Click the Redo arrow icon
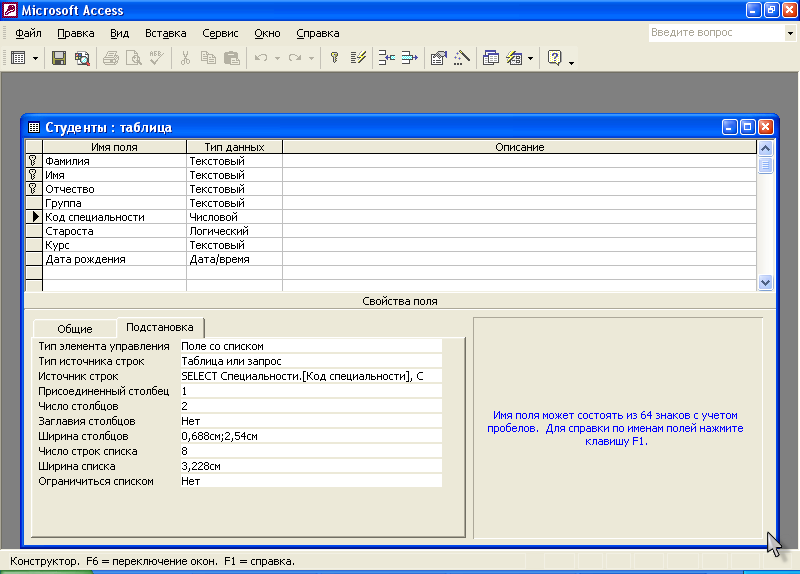800x574 pixels. 294,58
